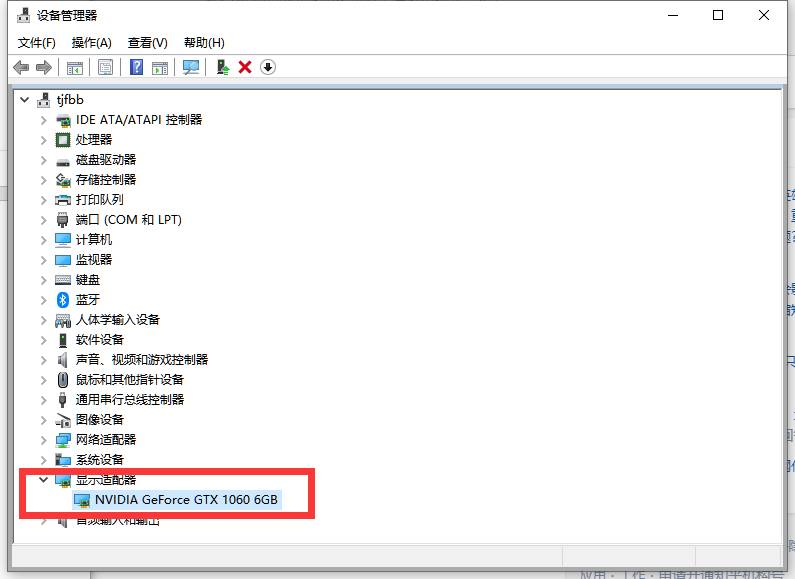Click the disable device down-arrow icon
795x579 pixels.
tap(268, 67)
